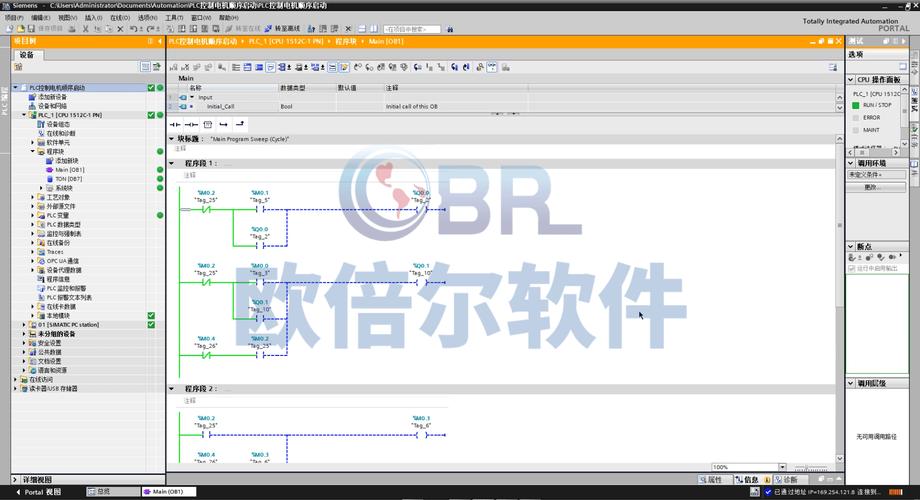Open 设备和网络 in the project tree
The image size is (920, 500).
(52, 106)
